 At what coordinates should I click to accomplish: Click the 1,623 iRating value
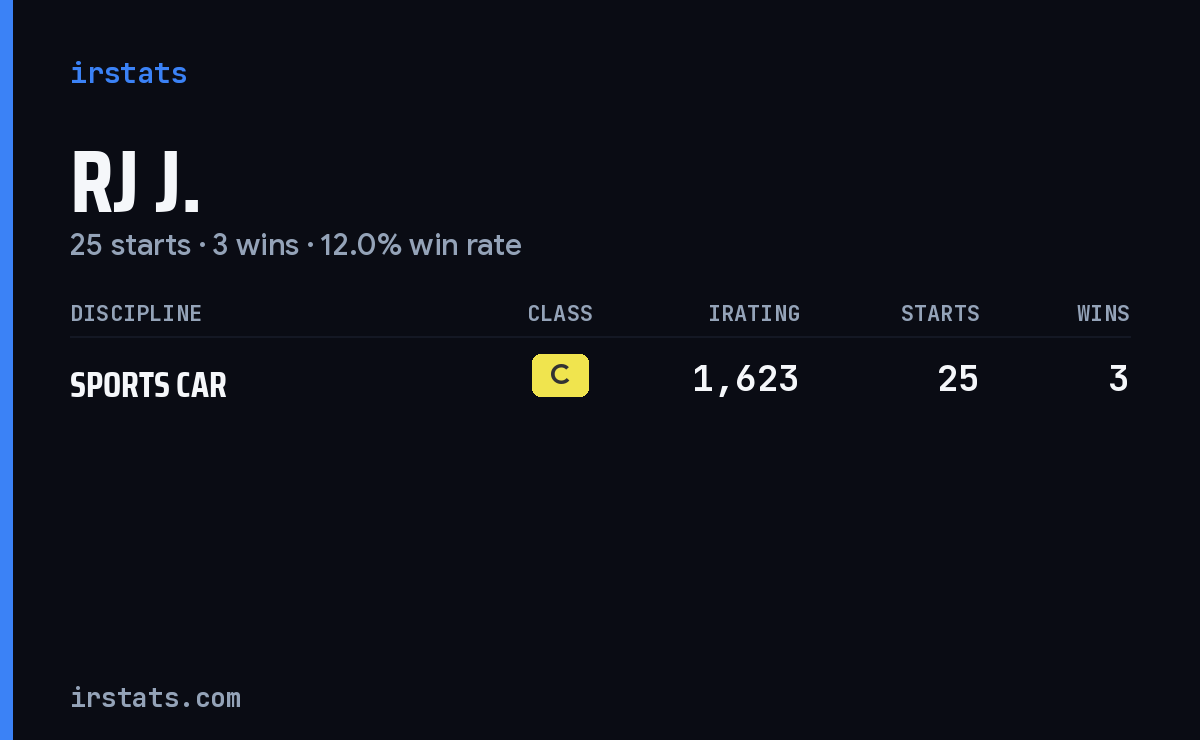coord(746,379)
